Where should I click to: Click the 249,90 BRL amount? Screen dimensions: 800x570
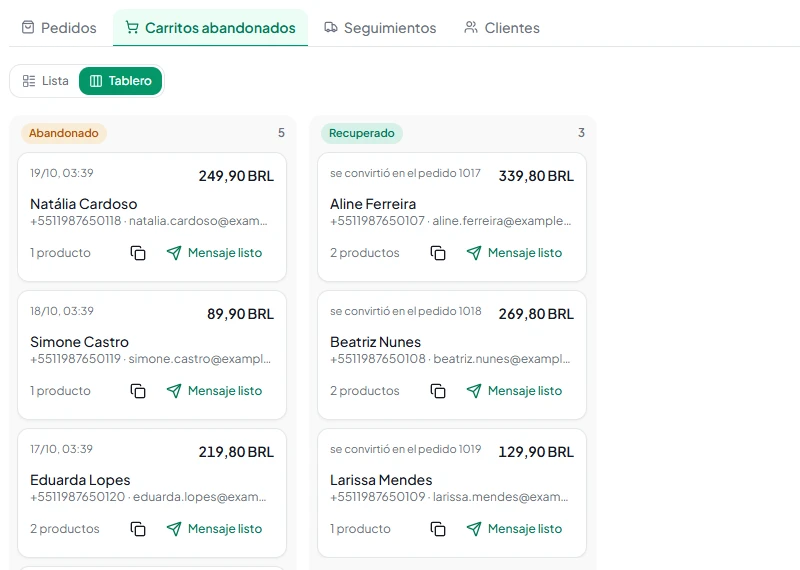pos(236,176)
